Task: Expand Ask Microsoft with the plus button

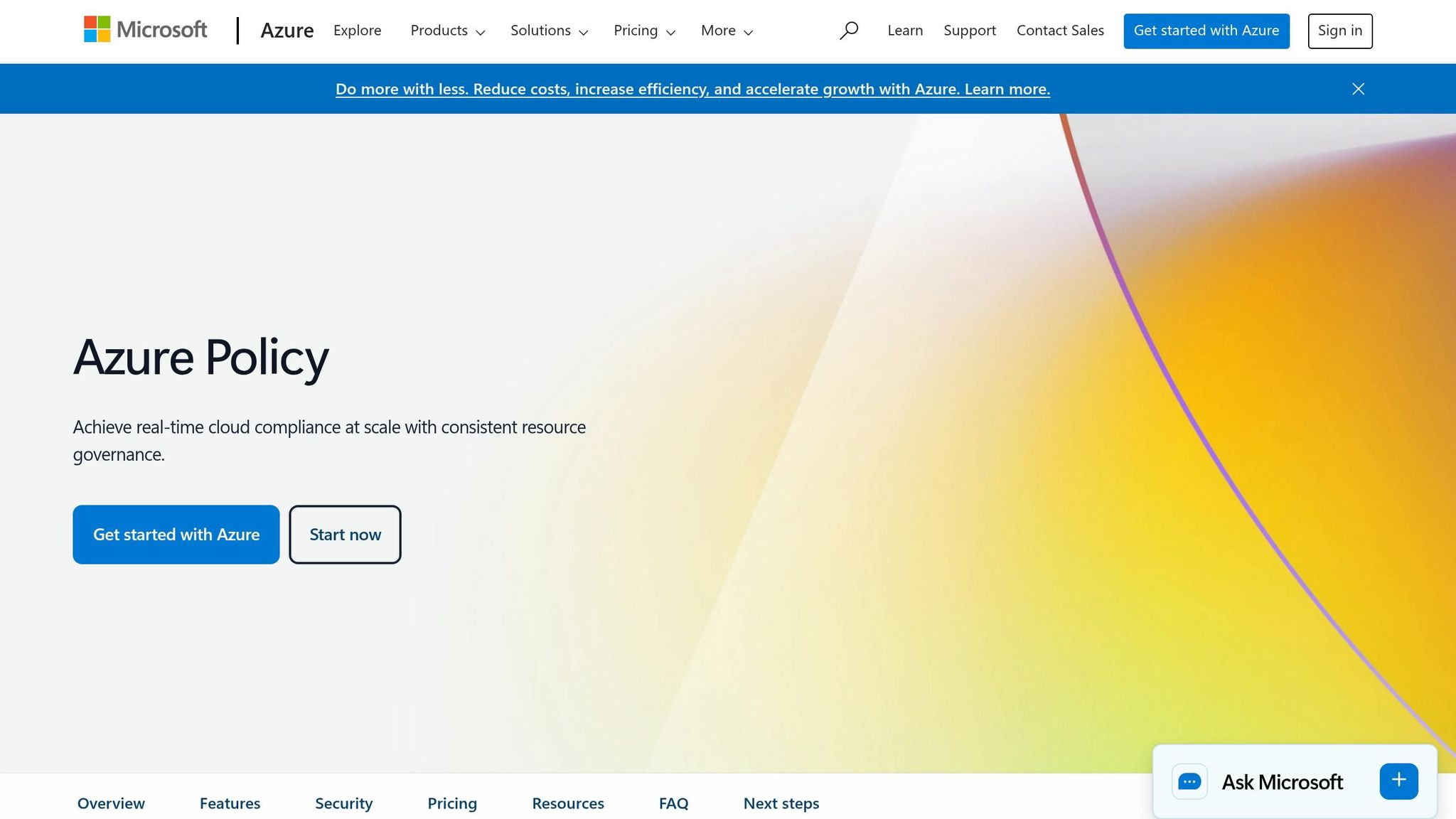Action: pyautogui.click(x=1398, y=781)
